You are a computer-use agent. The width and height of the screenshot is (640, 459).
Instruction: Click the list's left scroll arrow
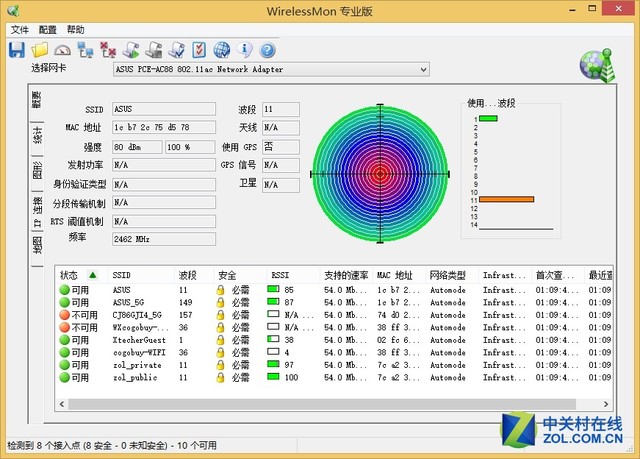pos(62,404)
